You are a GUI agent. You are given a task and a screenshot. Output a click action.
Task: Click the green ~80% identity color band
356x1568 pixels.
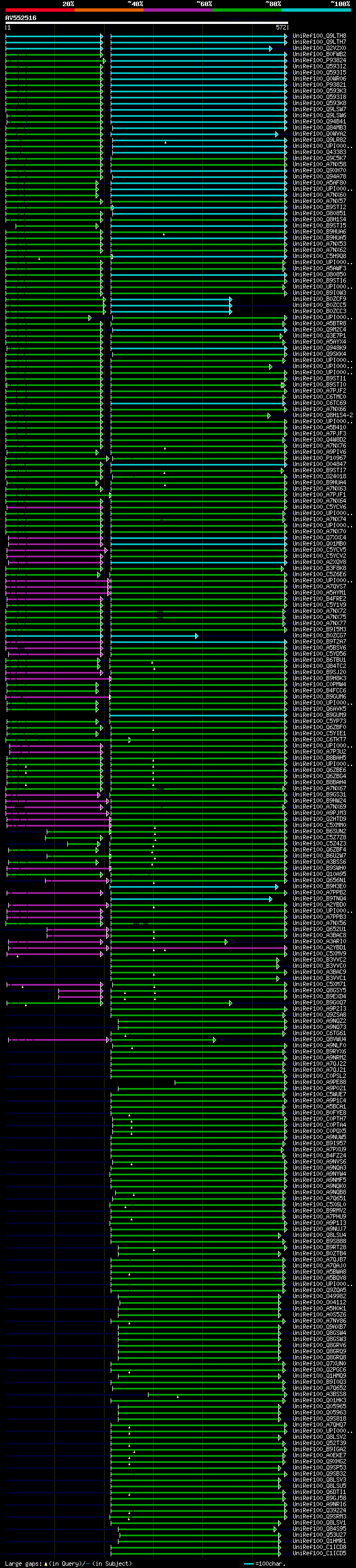pos(247,10)
